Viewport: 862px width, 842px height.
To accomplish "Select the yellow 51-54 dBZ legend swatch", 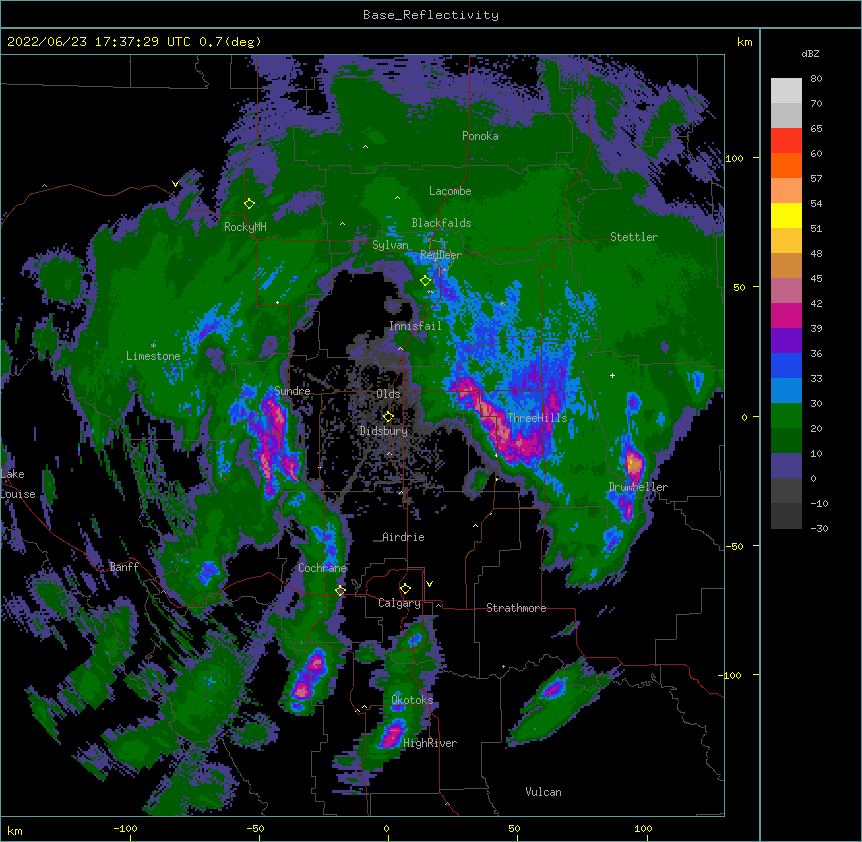I will [x=786, y=215].
